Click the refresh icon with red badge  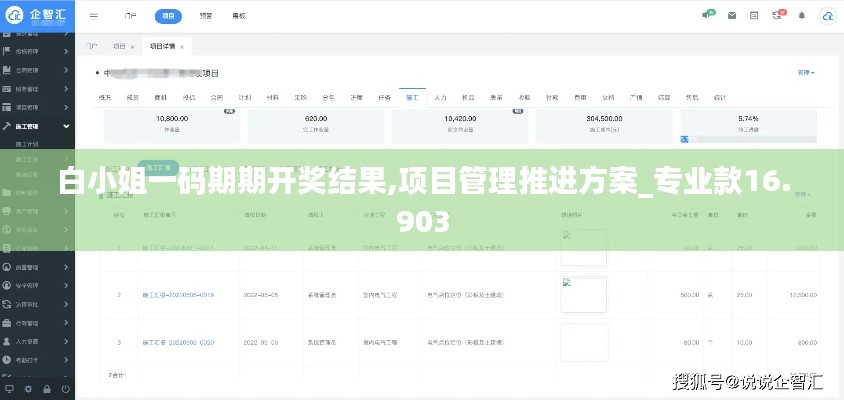point(777,15)
